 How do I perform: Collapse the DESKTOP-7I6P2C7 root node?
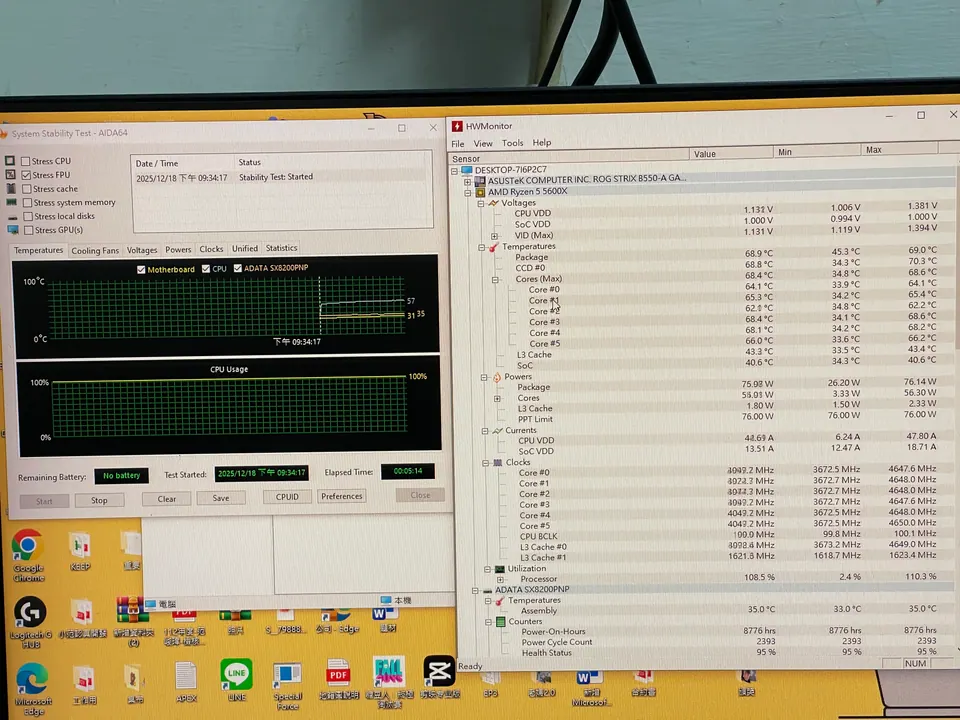coord(455,171)
